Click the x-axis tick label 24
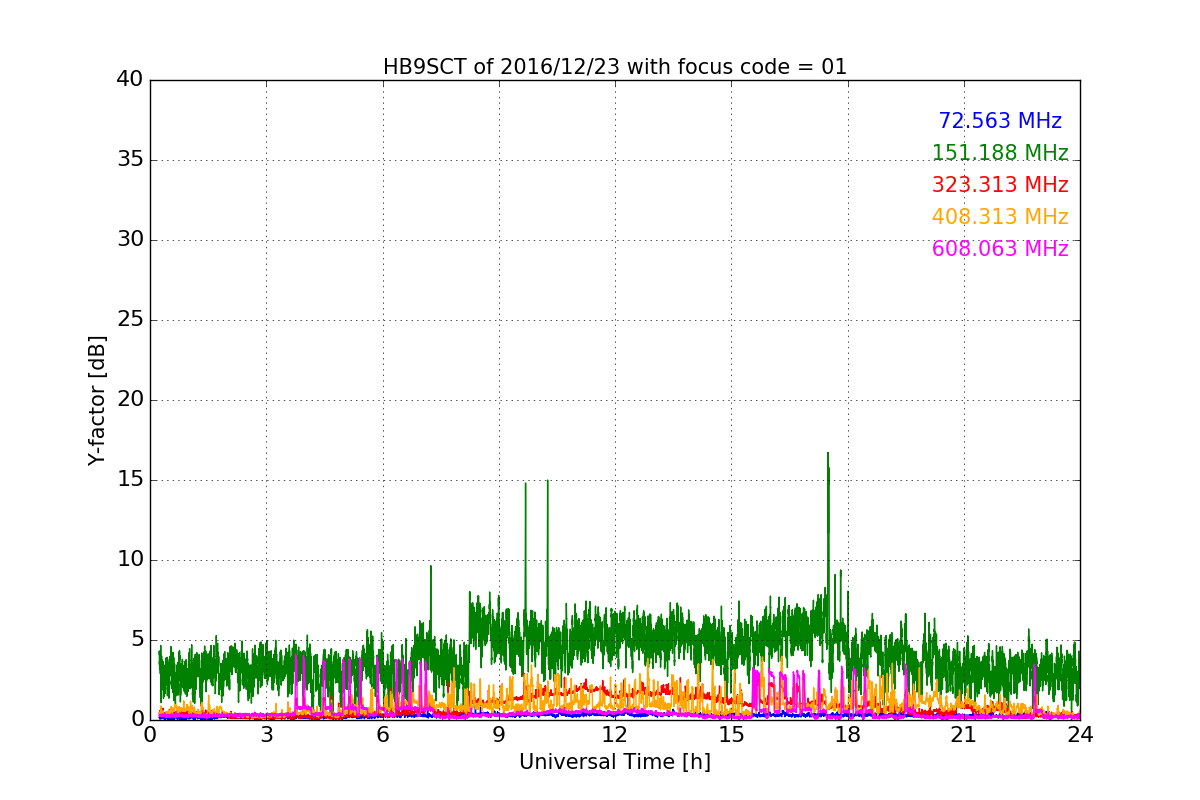This screenshot has width=1200, height=800. (x=1080, y=735)
